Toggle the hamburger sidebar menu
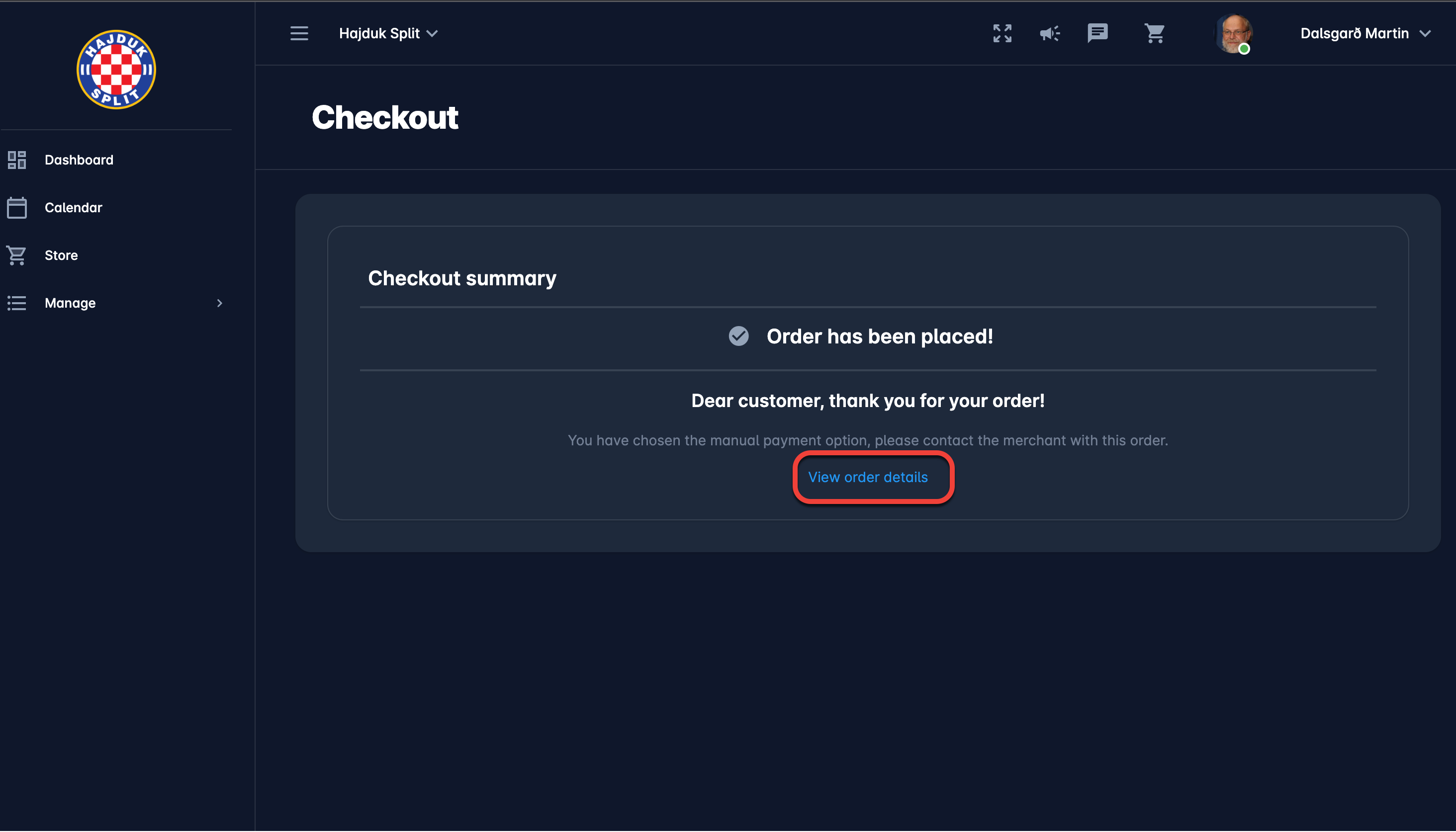Image resolution: width=1456 pixels, height=832 pixels. click(x=299, y=34)
